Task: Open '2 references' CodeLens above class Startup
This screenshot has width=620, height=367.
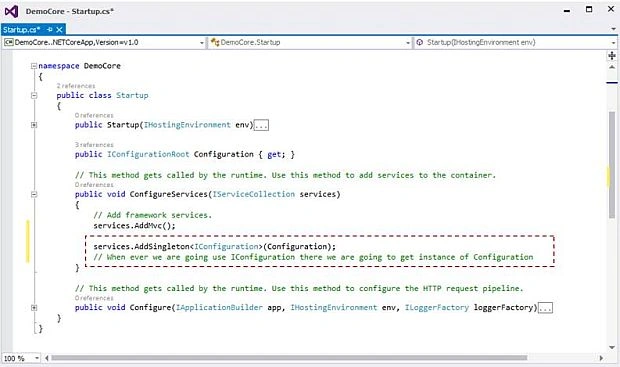Action: pos(76,86)
